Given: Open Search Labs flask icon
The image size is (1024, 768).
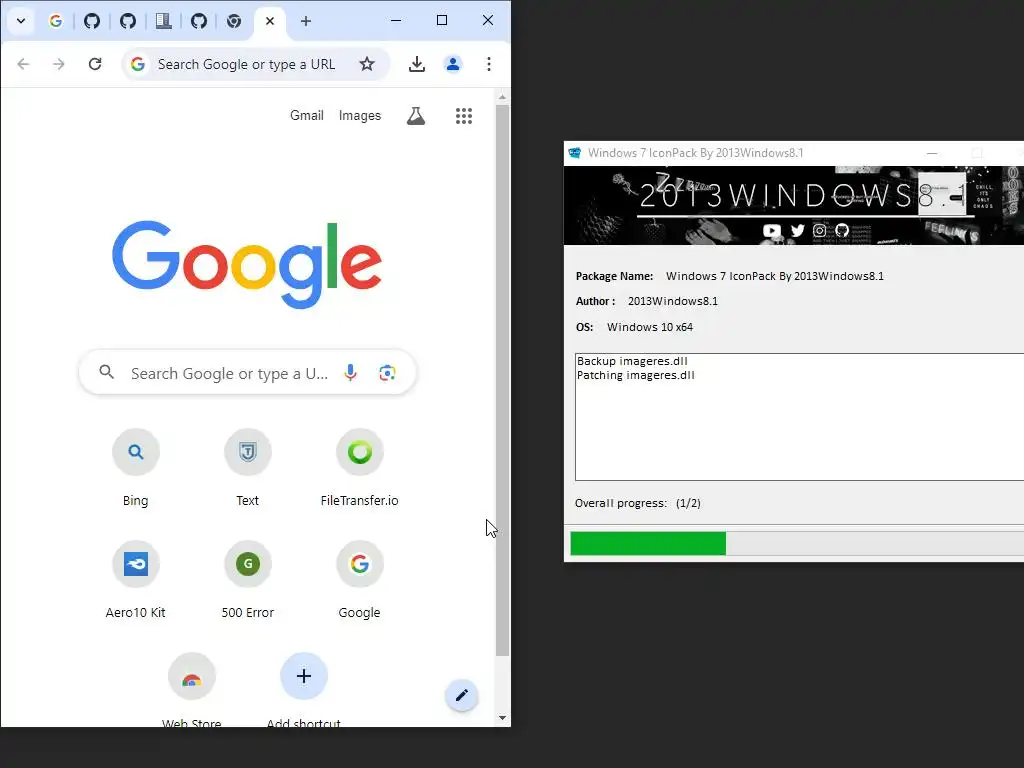Looking at the screenshot, I should coord(416,116).
